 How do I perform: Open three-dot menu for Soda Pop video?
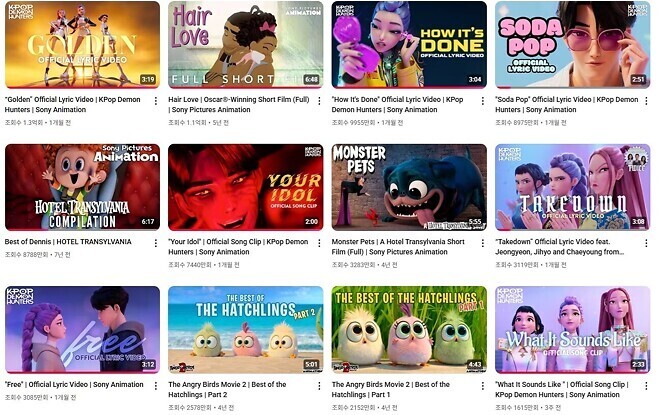tap(646, 101)
